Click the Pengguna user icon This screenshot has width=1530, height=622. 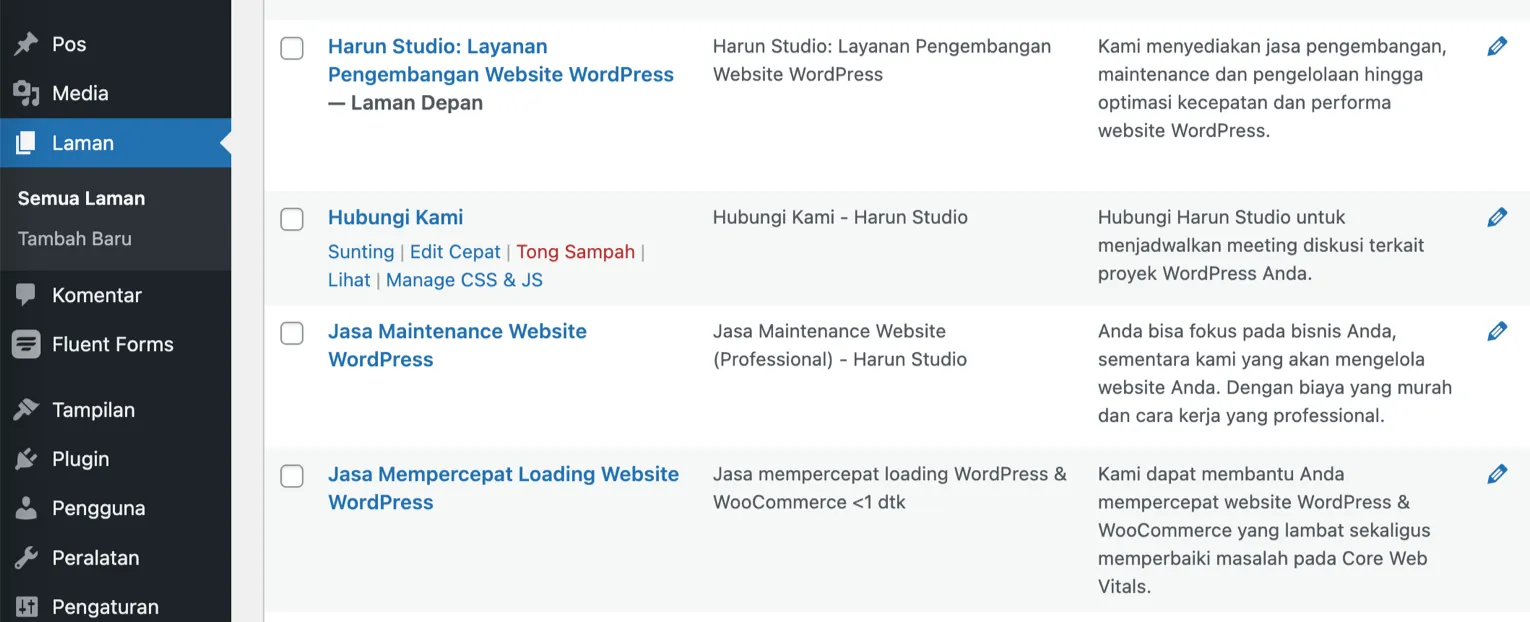point(26,508)
